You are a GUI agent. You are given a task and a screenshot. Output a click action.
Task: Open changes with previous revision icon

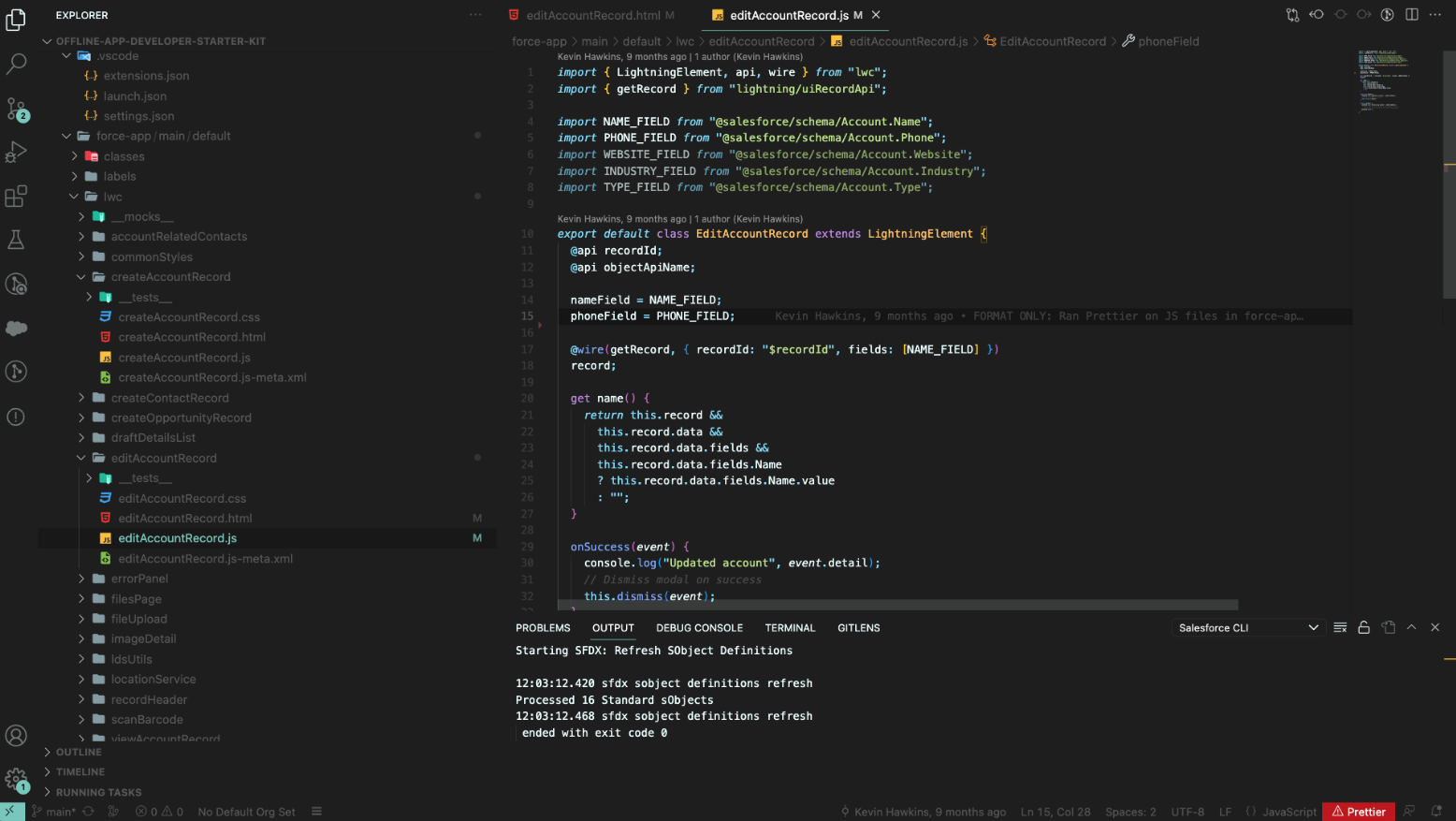(x=1317, y=15)
